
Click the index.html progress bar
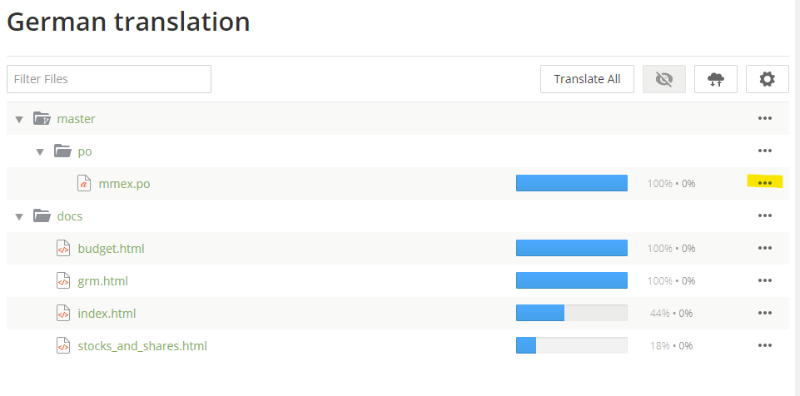[x=571, y=313]
